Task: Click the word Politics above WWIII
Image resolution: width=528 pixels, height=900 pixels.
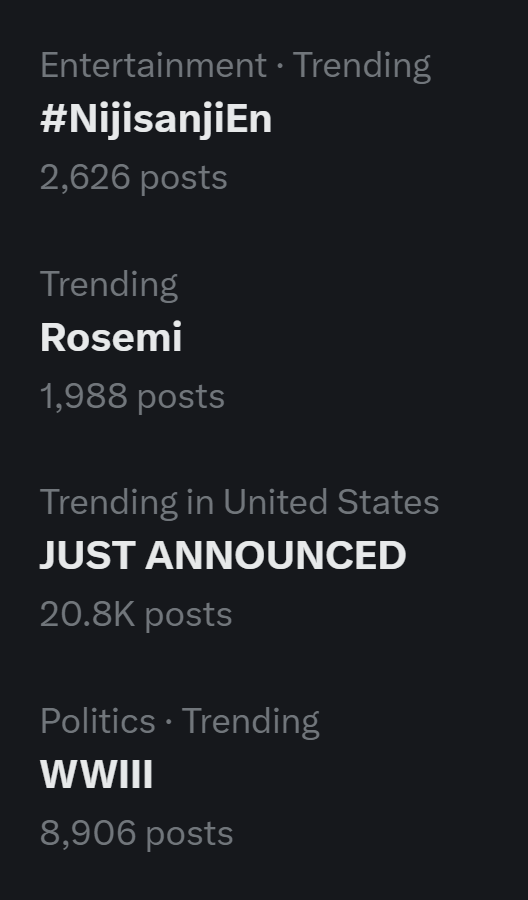Action: coord(98,720)
